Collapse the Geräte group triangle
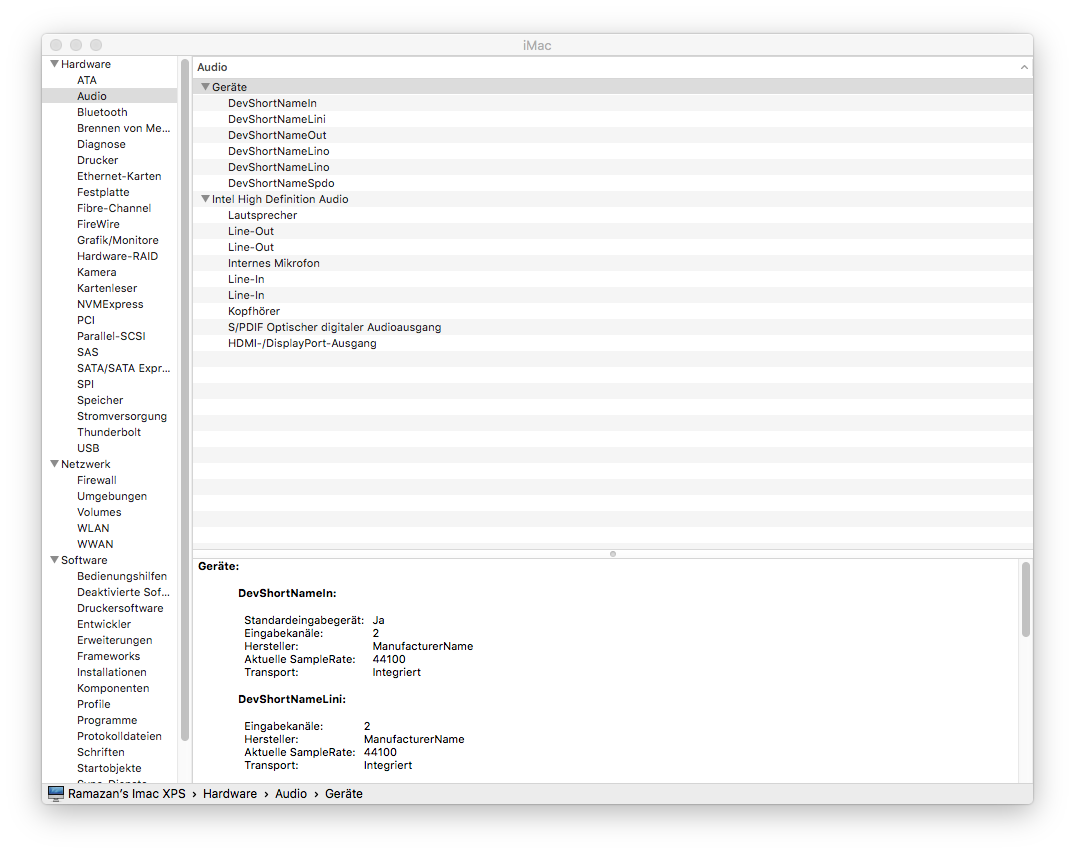This screenshot has height=854, width=1075. [205, 87]
